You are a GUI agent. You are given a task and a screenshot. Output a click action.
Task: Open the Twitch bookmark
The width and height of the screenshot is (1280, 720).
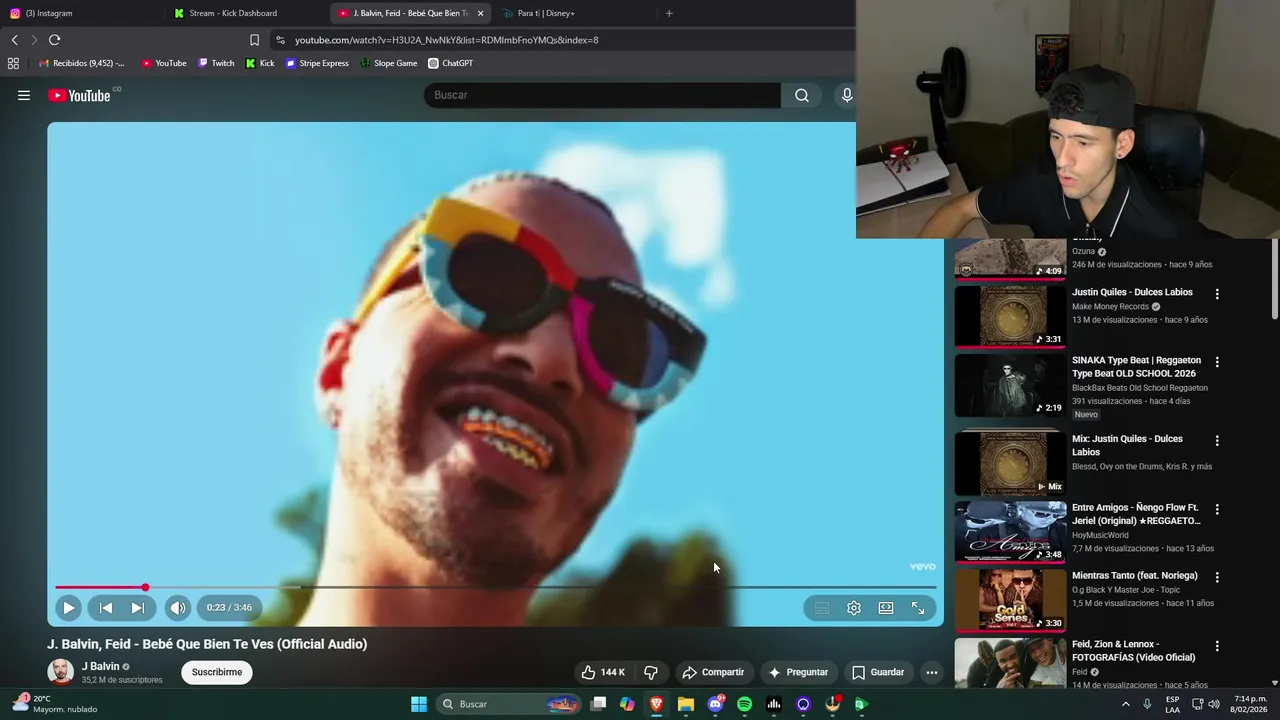tap(216, 63)
